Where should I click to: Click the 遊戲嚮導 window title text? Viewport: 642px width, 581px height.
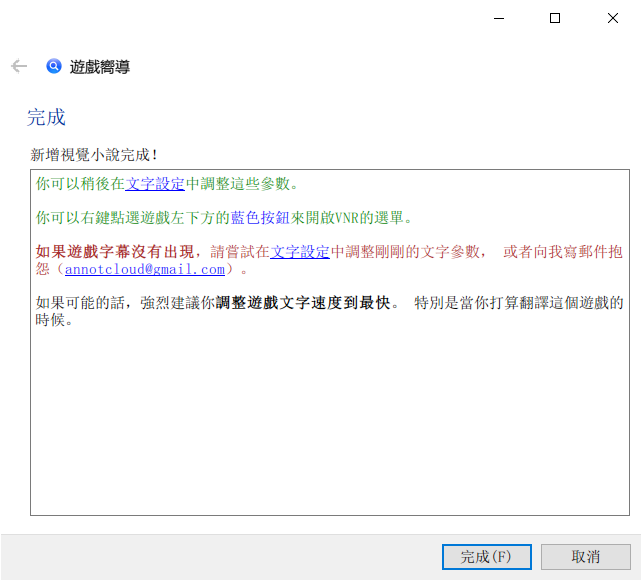point(99,67)
